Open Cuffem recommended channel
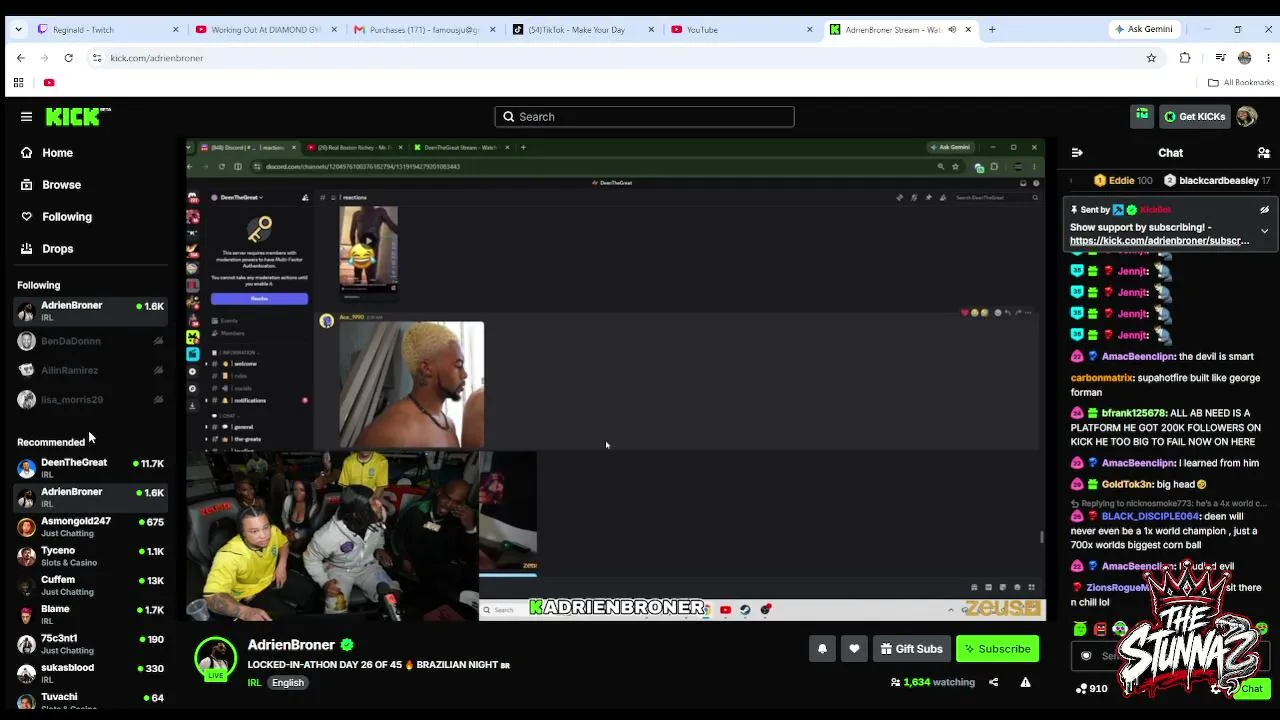 pyautogui.click(x=90, y=585)
